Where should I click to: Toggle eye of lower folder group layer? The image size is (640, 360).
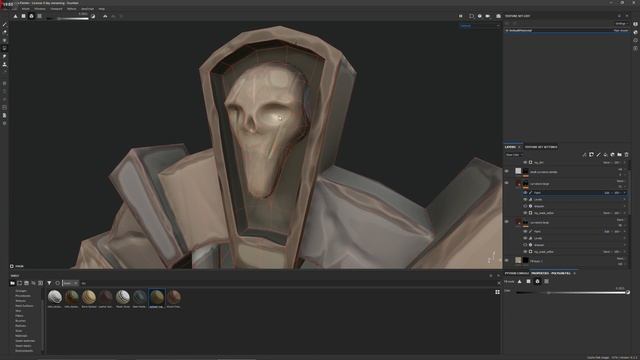click(x=507, y=222)
